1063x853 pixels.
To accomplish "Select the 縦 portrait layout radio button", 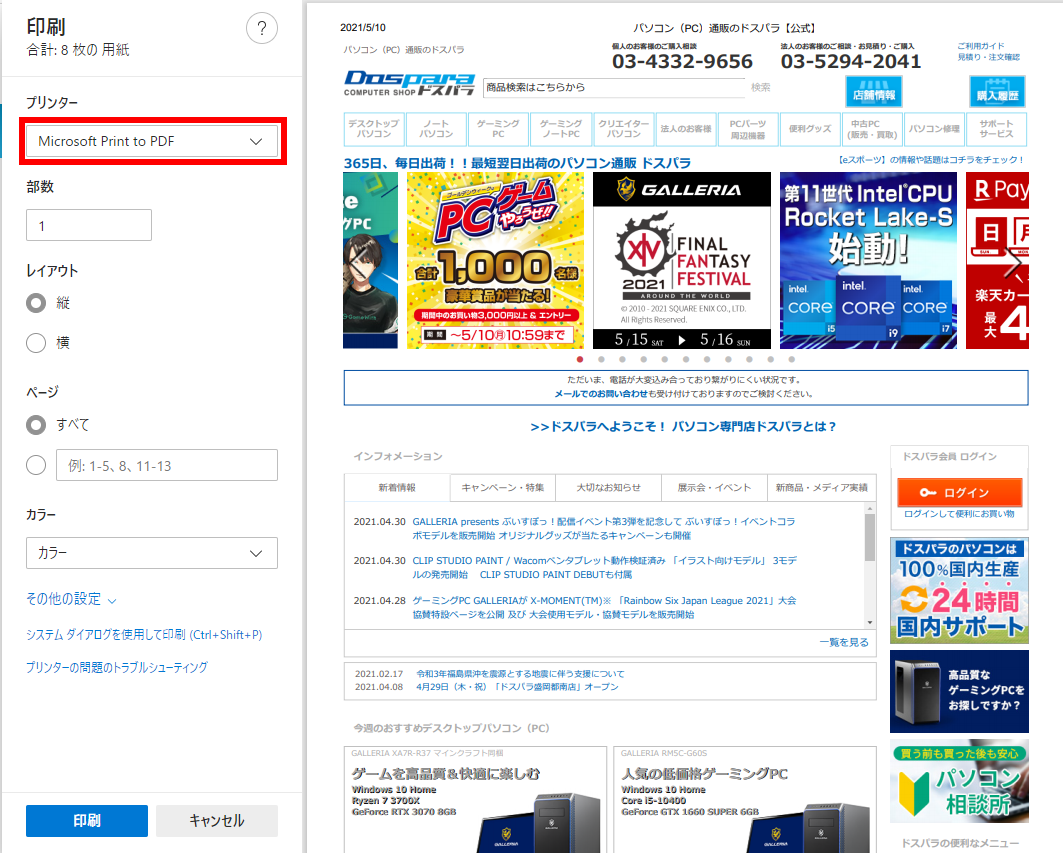I will [x=36, y=303].
